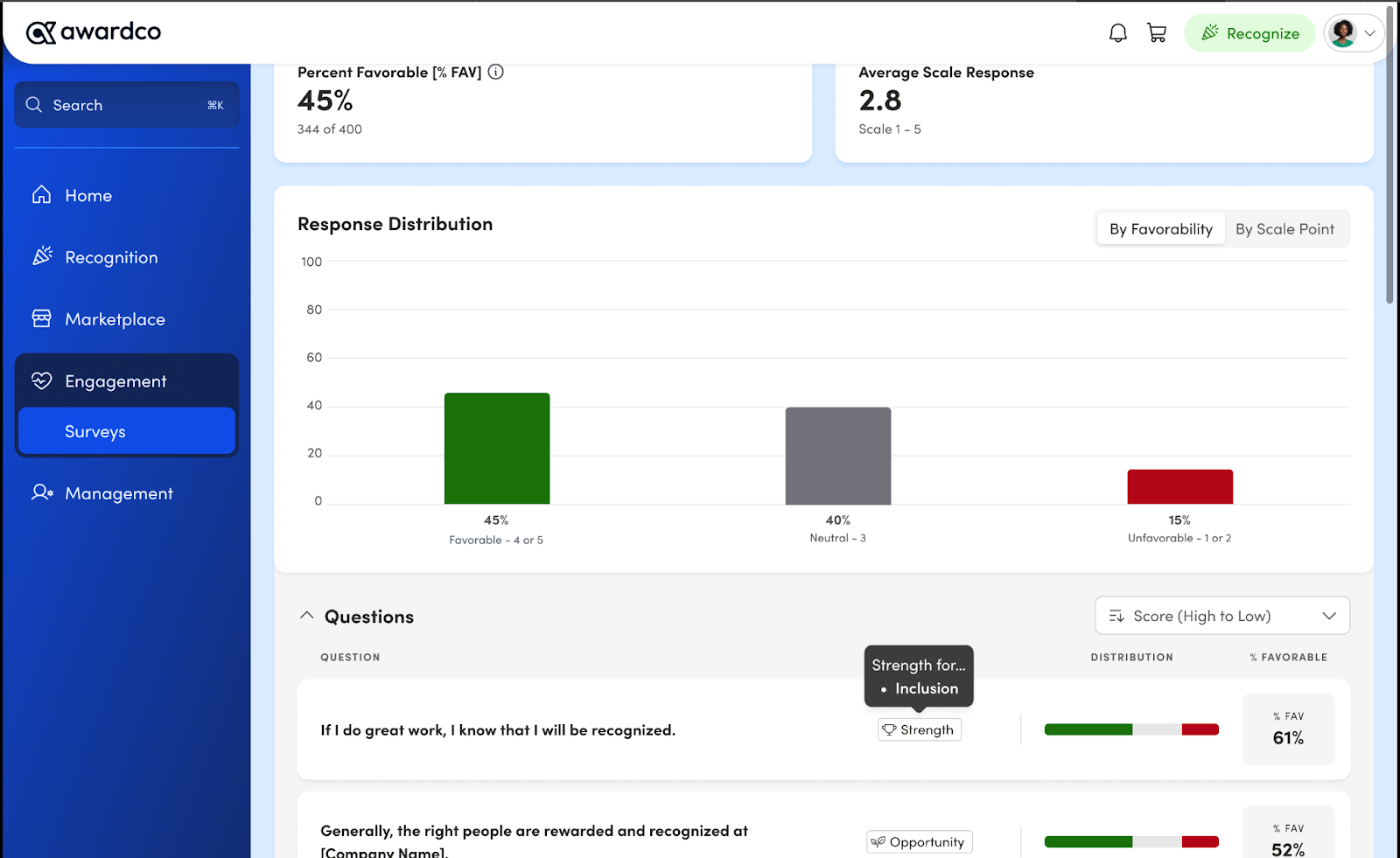Select the By Favorability view
Viewport: 1400px width, 858px height.
[1161, 229]
